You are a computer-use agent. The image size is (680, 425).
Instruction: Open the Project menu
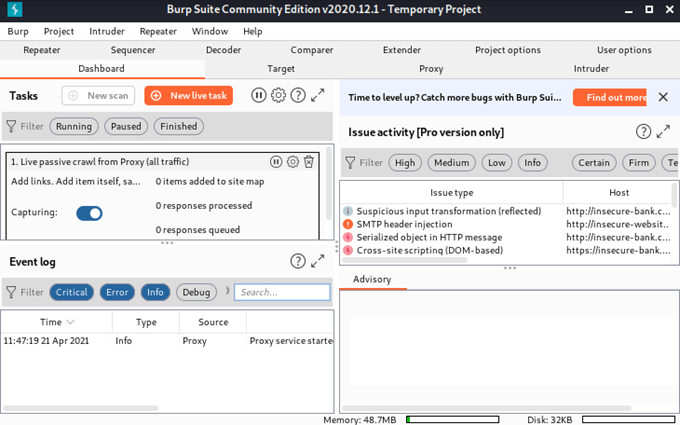pyautogui.click(x=59, y=31)
